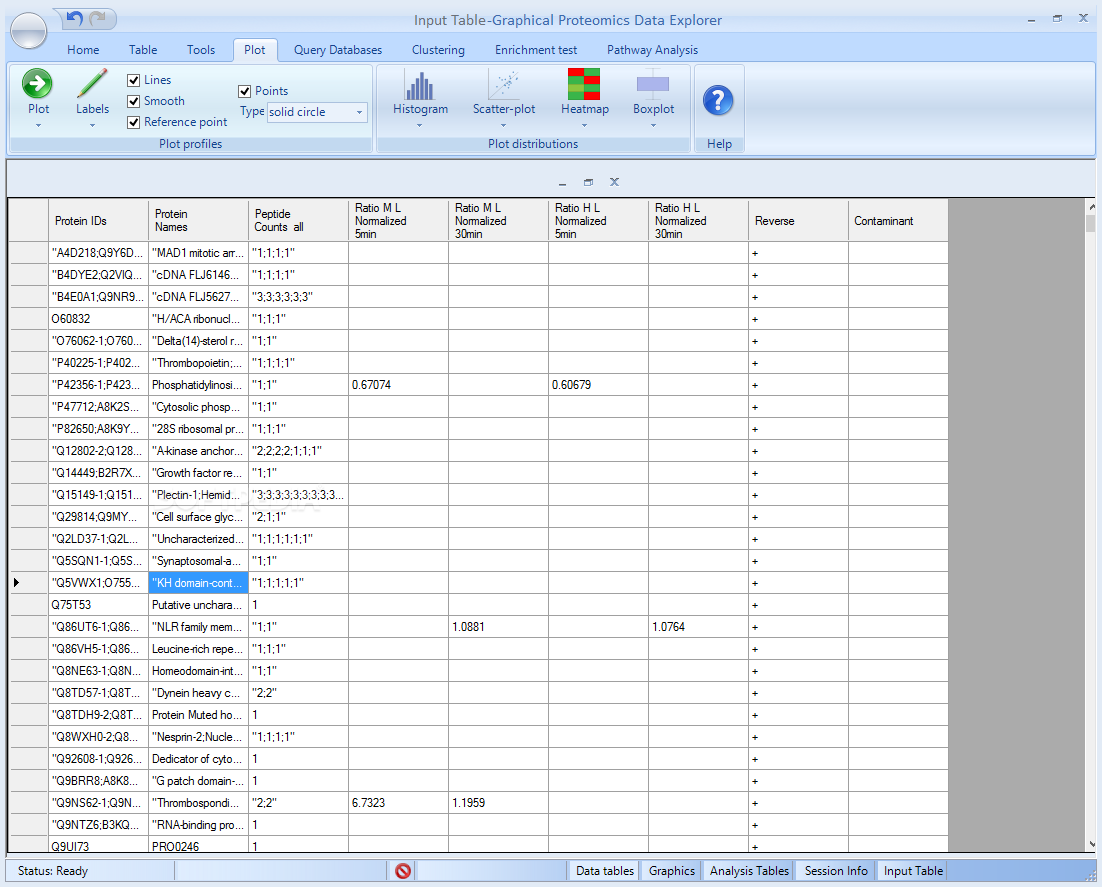The width and height of the screenshot is (1102, 887).
Task: Select the Plot ribbon tab
Action: pos(254,50)
